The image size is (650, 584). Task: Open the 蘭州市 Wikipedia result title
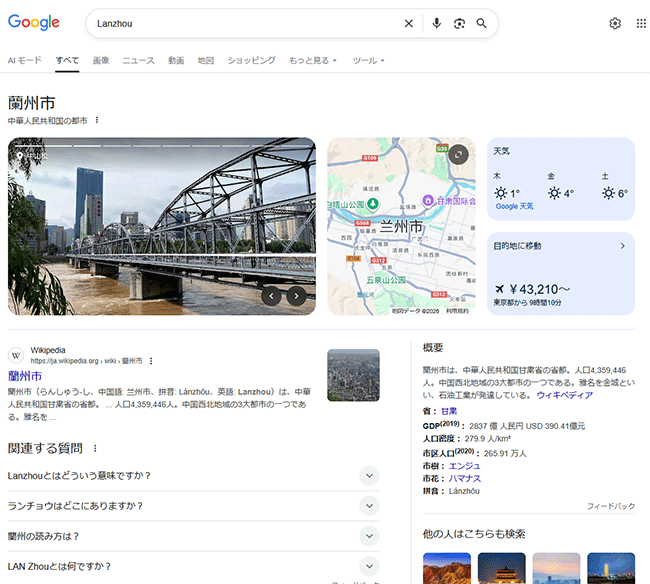click(25, 376)
